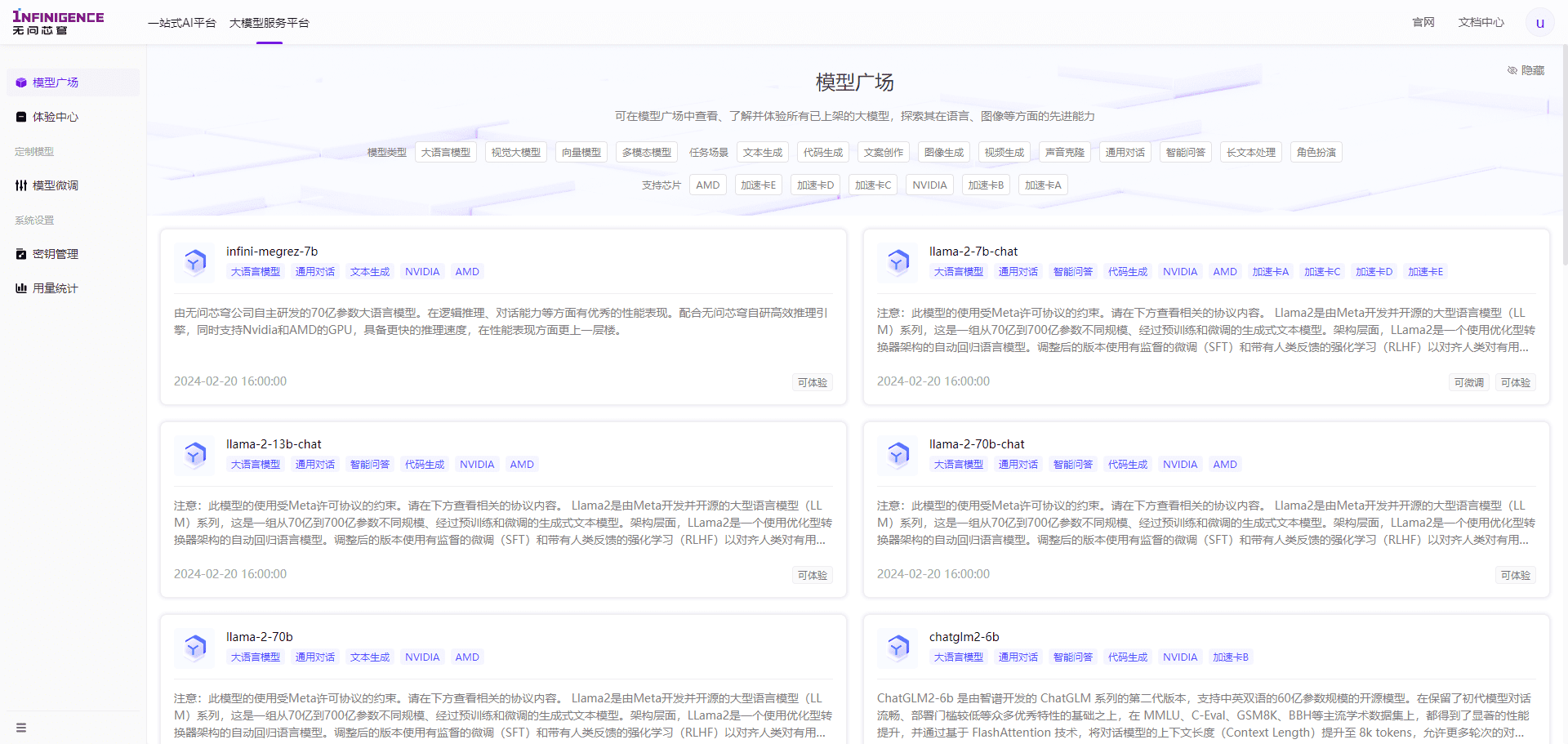This screenshot has width=1568, height=744.
Task: Open 模型微调 in the sidebar
Action: click(x=73, y=185)
